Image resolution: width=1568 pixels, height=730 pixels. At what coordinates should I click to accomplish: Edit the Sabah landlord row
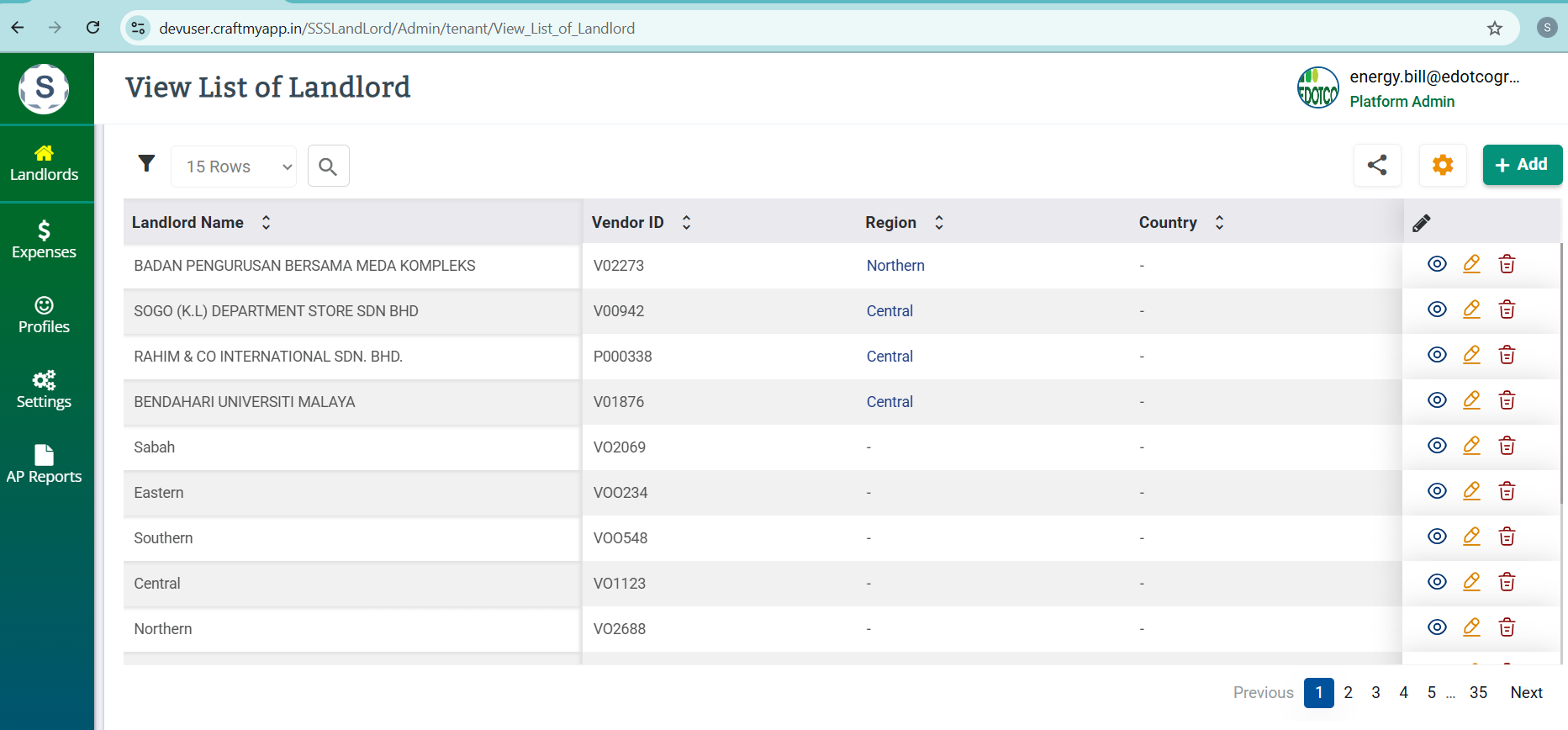click(x=1471, y=446)
